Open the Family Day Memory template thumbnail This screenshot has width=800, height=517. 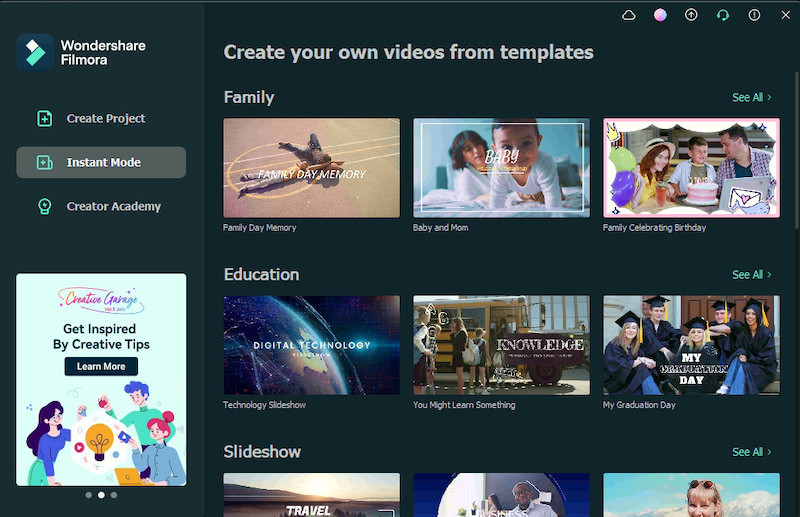pos(311,168)
